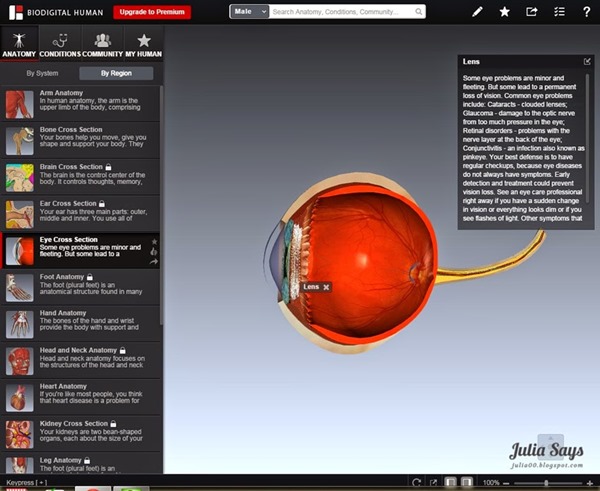Click the search magnifier icon
This screenshot has width=600, height=491.
[417, 12]
